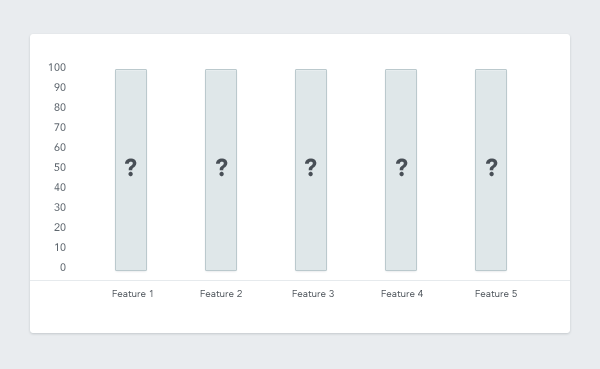
Task: Click the 80 tick label on y-axis
Action: [60, 107]
